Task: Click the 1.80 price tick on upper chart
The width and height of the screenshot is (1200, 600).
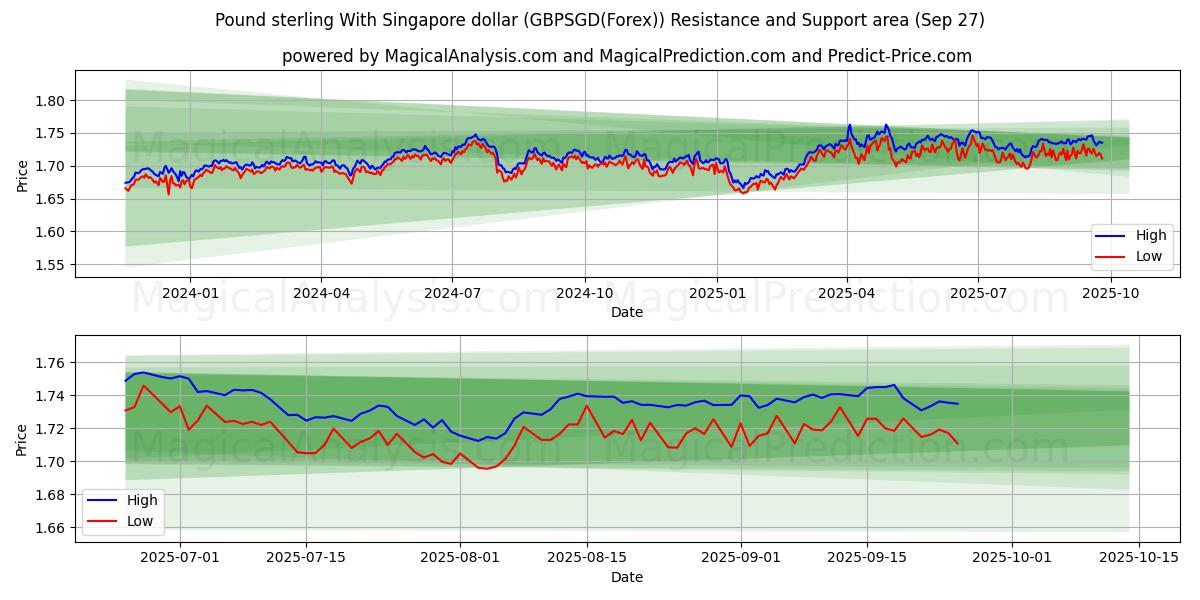Action: 50,101
